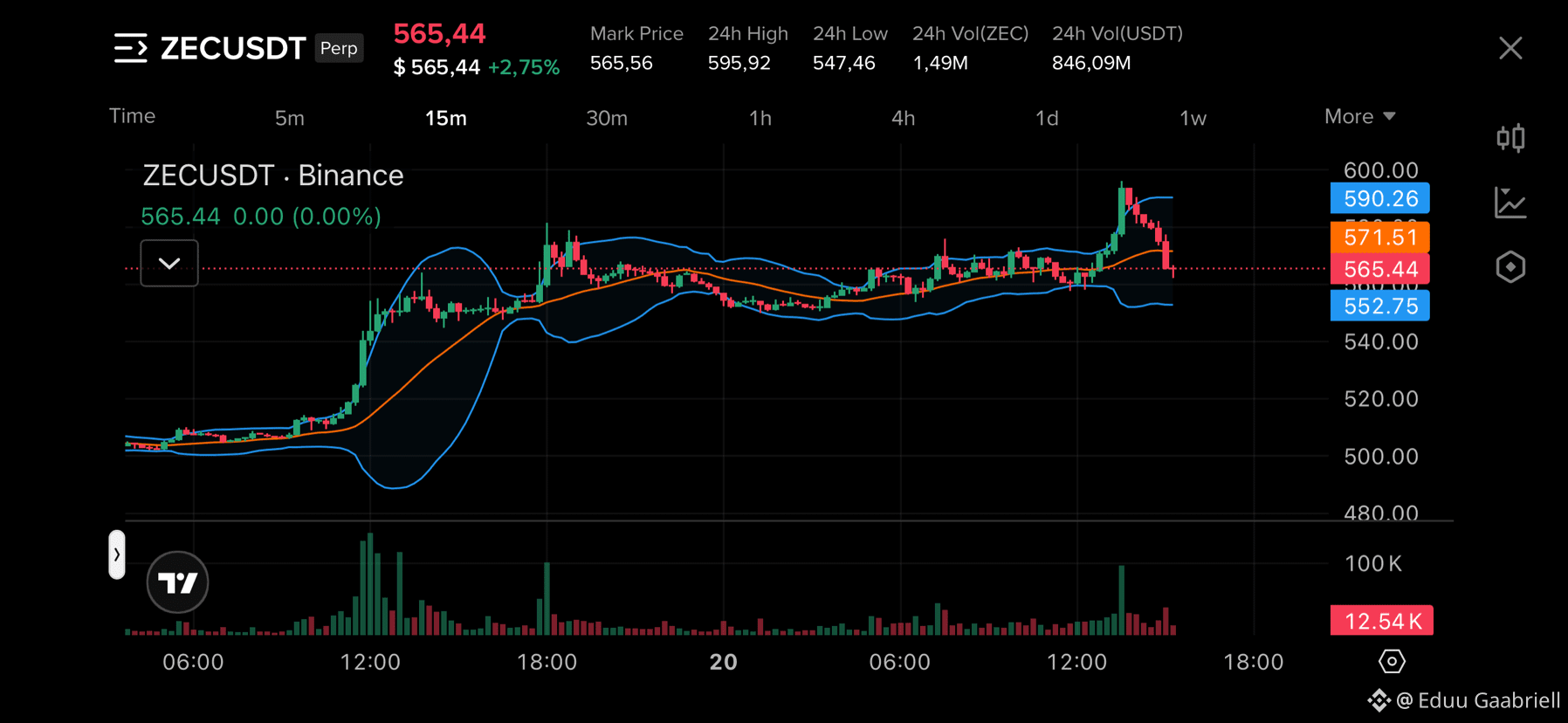
Task: Switch to the 30m timeframe
Action: tap(607, 118)
